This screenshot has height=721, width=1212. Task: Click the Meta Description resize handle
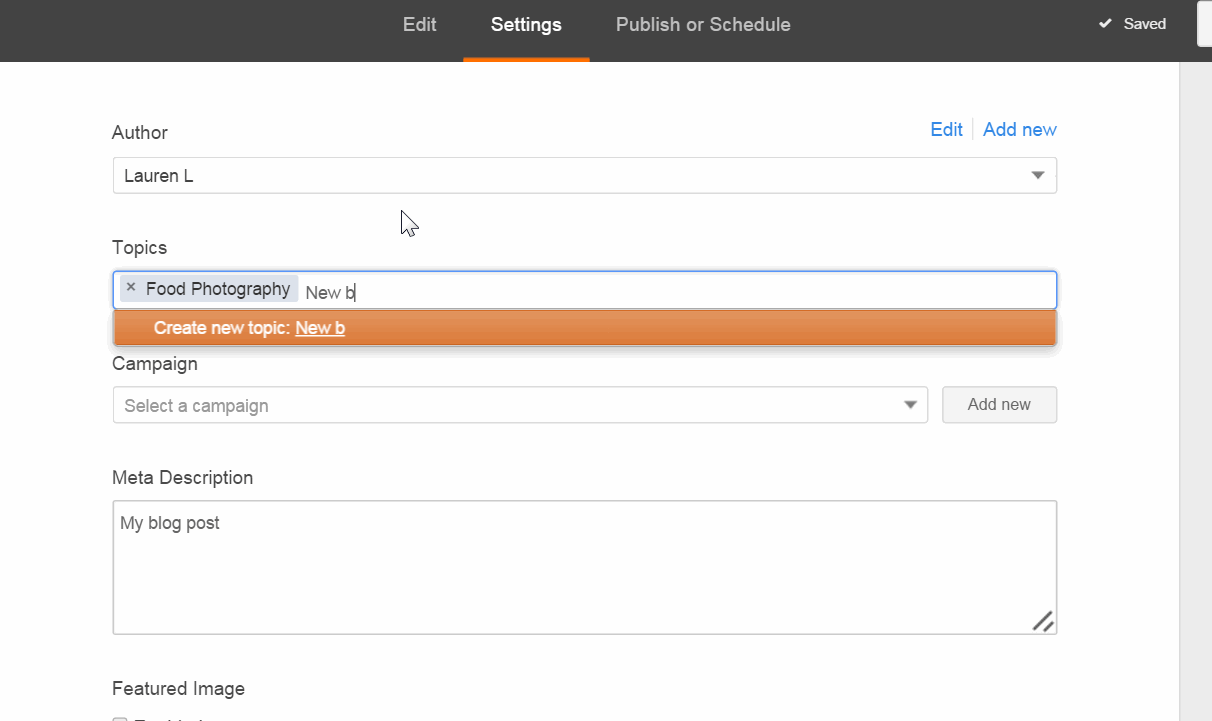click(x=1042, y=621)
